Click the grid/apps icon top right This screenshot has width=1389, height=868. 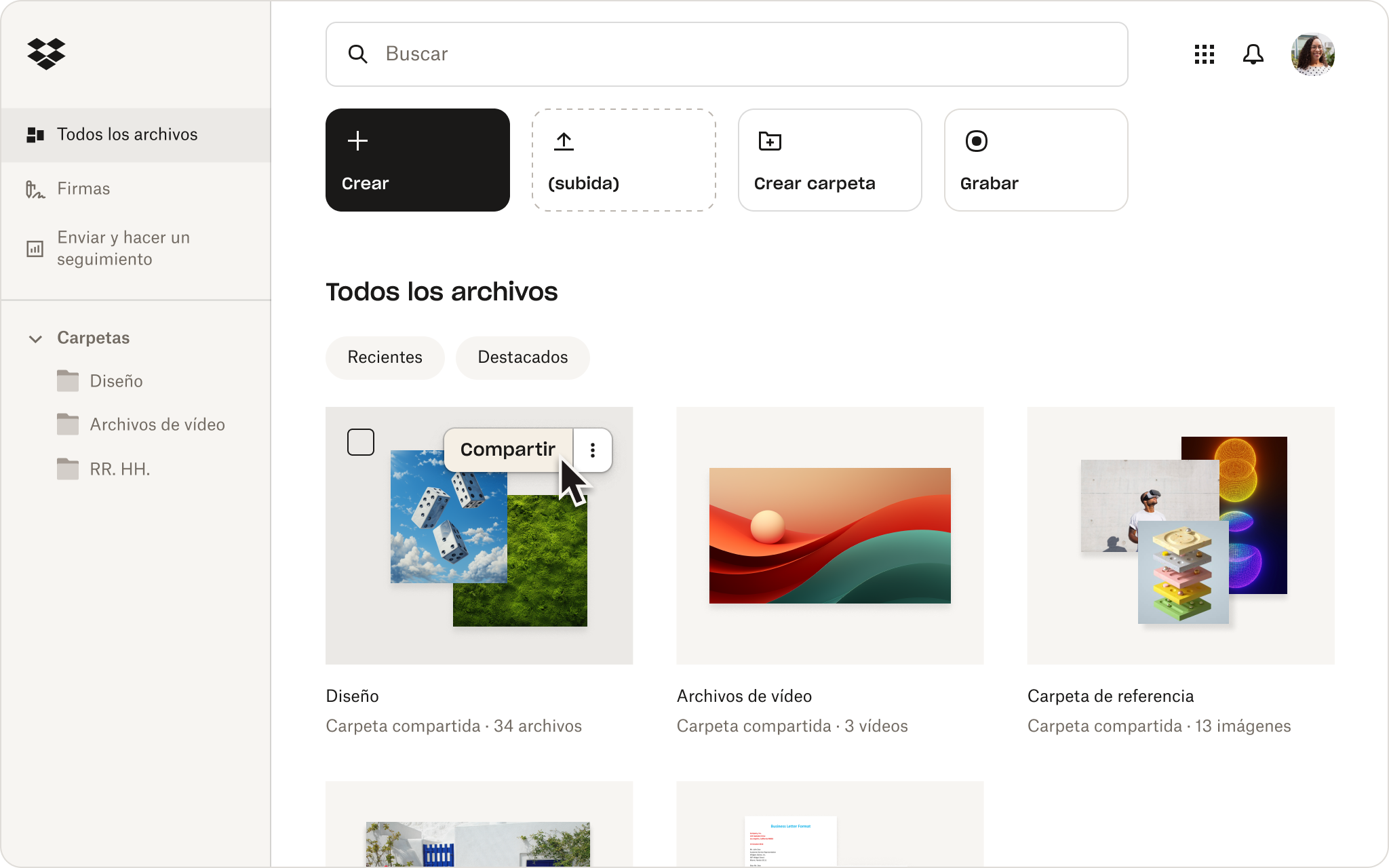coord(1204,54)
